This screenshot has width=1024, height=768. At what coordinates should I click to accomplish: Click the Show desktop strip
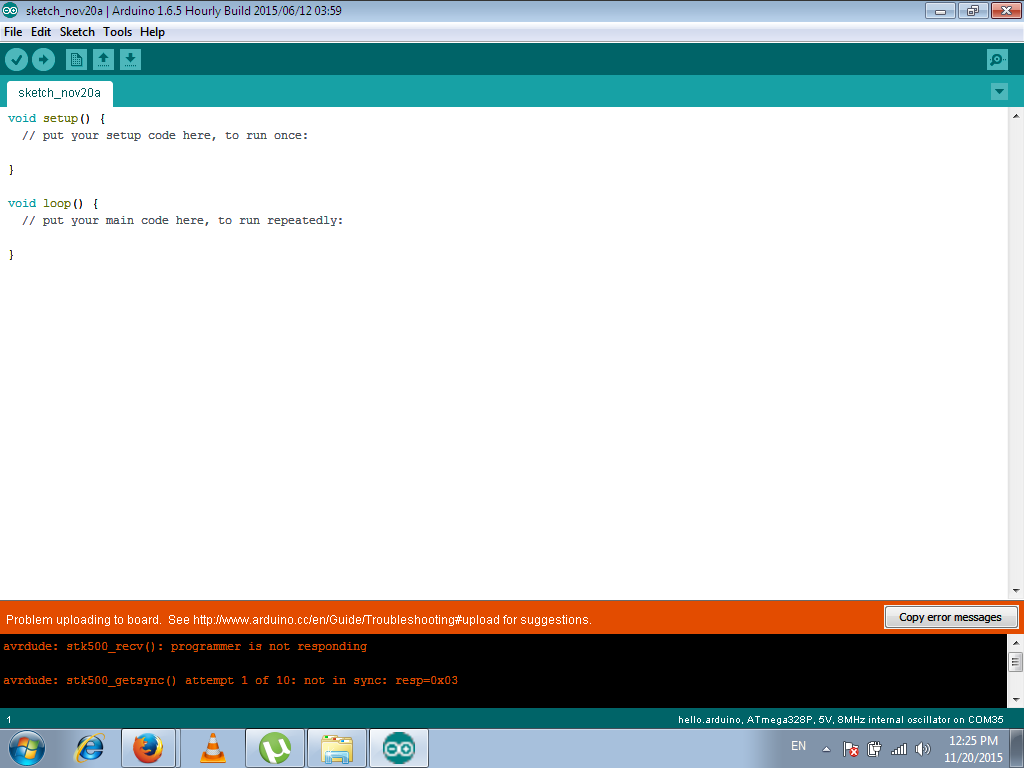click(x=1017, y=748)
